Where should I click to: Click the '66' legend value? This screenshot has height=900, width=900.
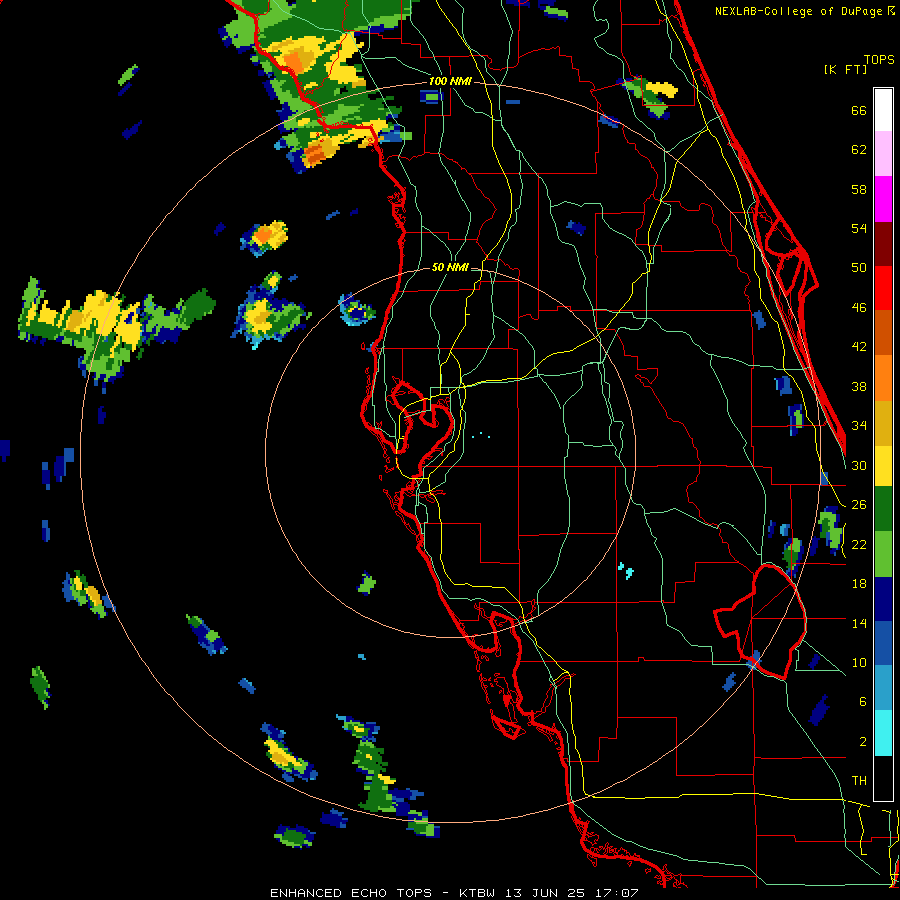click(859, 110)
